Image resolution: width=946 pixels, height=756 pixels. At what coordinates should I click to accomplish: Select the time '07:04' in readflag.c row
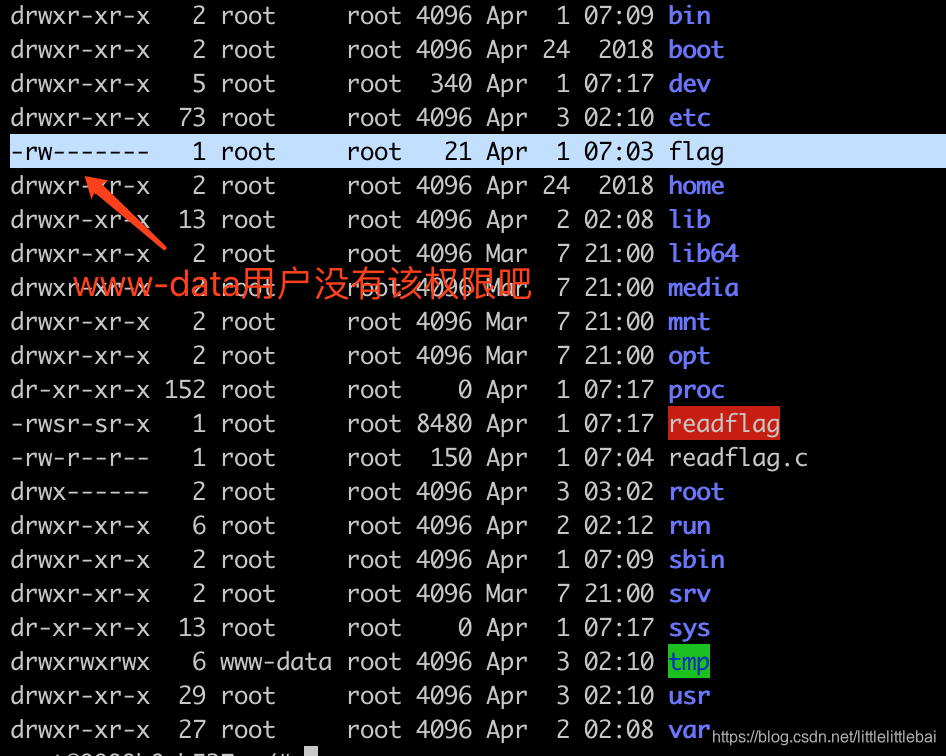pos(619,458)
